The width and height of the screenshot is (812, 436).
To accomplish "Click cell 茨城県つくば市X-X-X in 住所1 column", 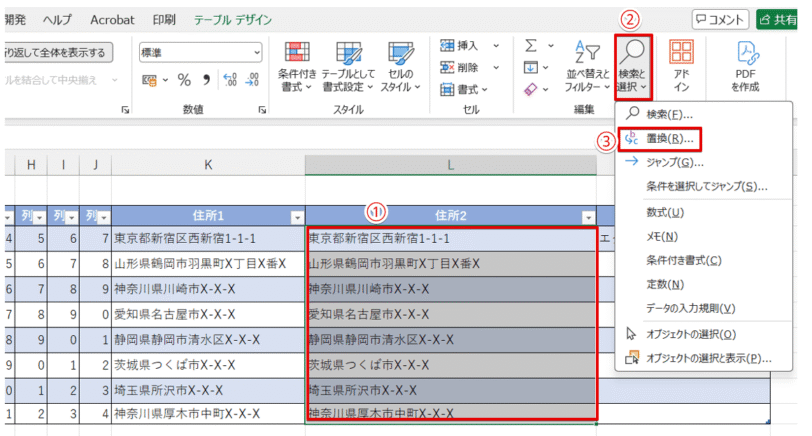I will [x=208, y=365].
